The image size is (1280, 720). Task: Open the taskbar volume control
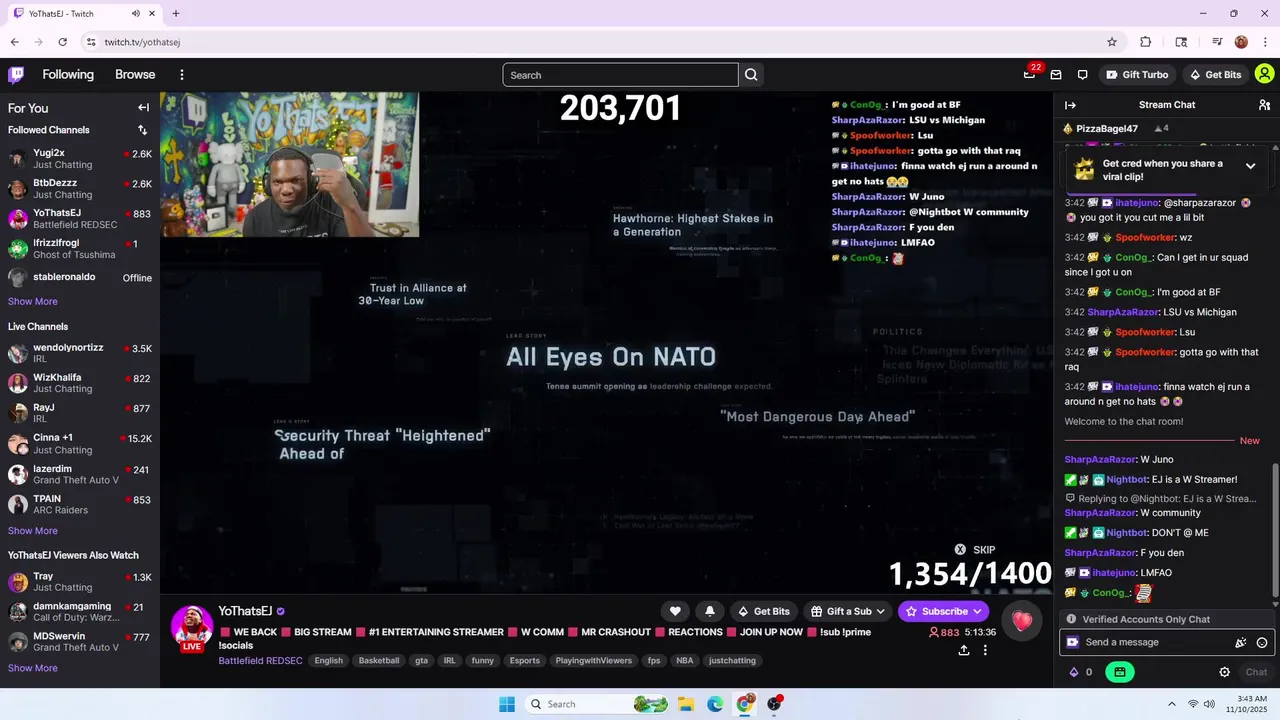[x=1210, y=704]
